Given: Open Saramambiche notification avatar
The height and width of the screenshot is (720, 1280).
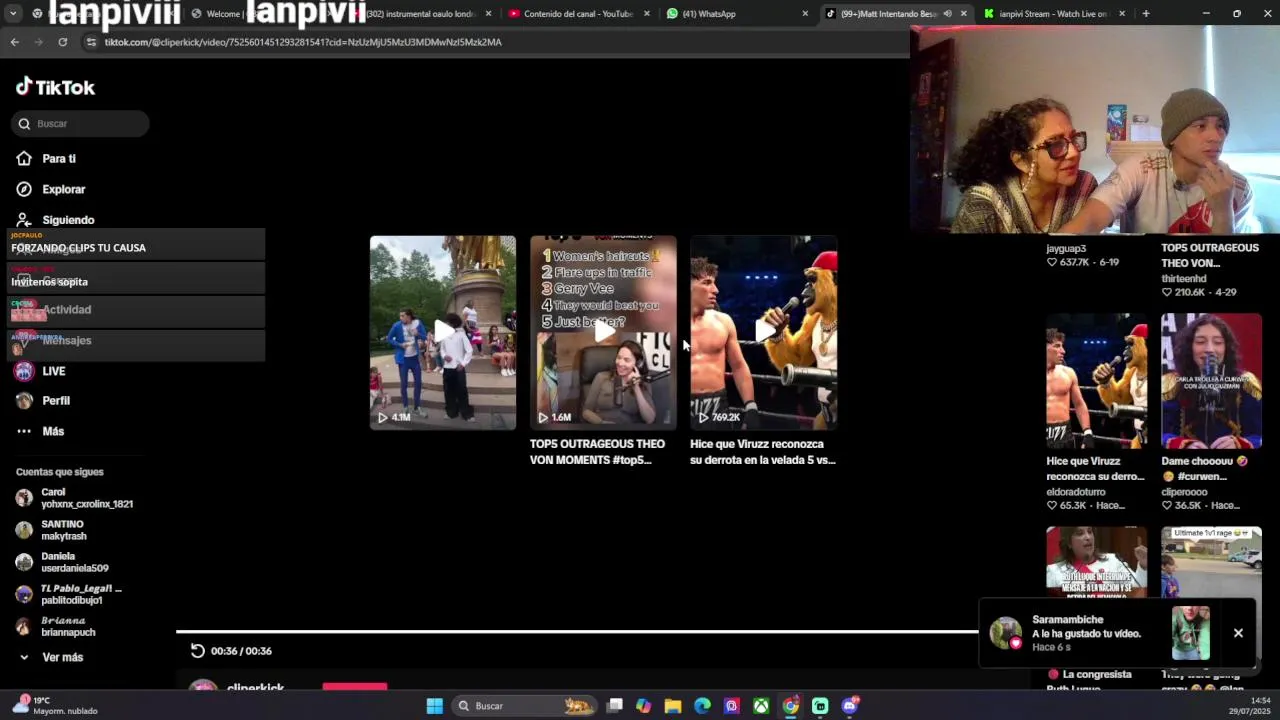Looking at the screenshot, I should 1006,633.
